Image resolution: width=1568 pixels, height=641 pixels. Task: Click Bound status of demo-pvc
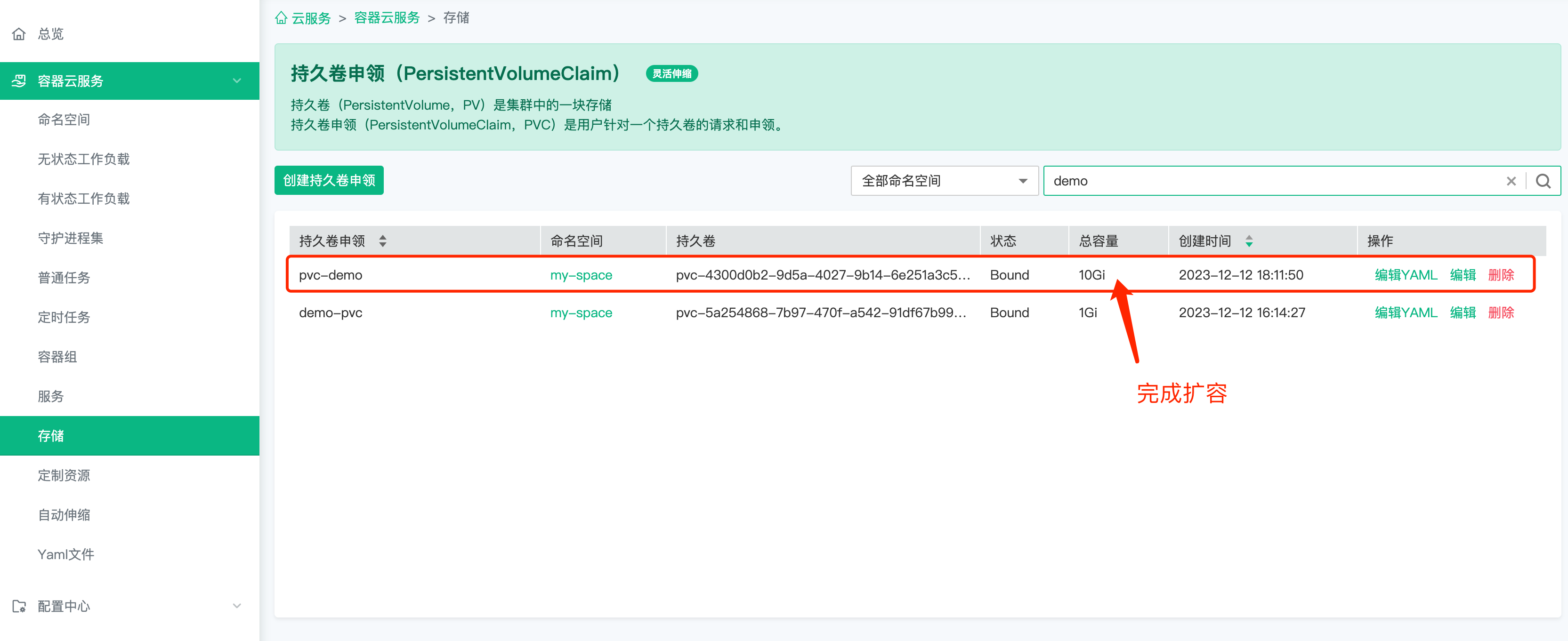click(x=1010, y=313)
